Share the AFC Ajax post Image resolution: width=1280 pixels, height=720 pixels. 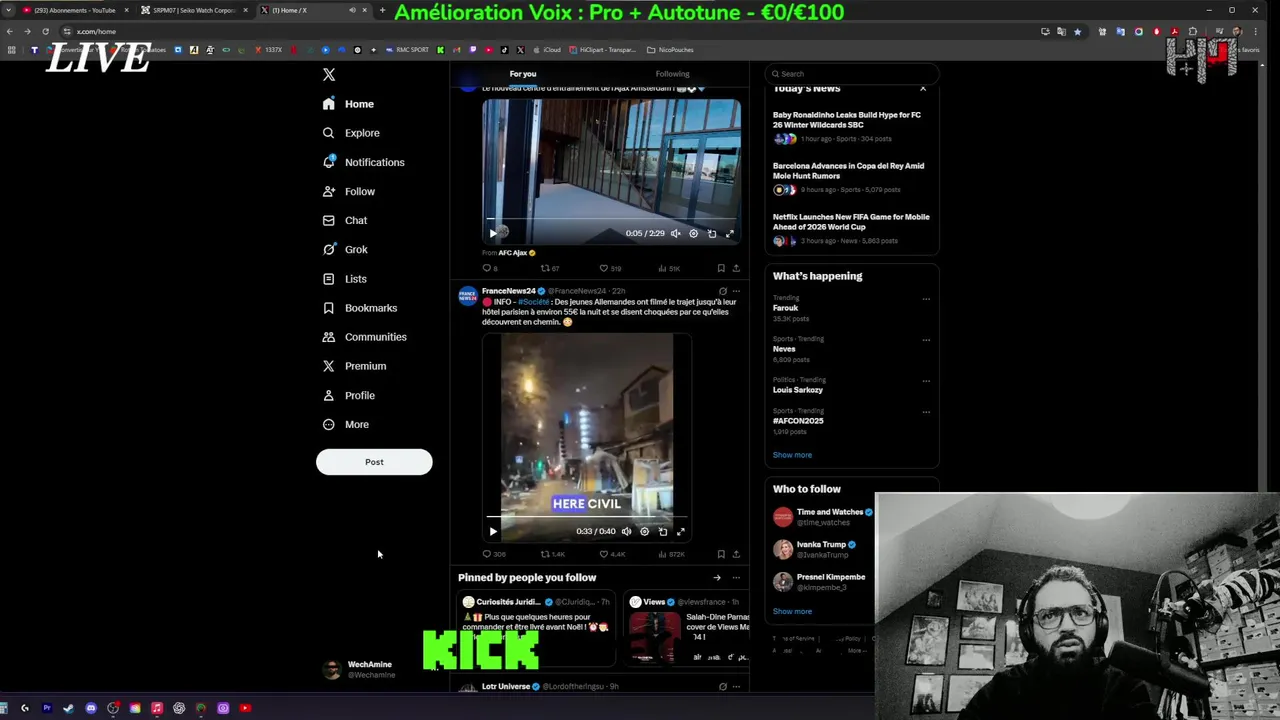(x=736, y=268)
